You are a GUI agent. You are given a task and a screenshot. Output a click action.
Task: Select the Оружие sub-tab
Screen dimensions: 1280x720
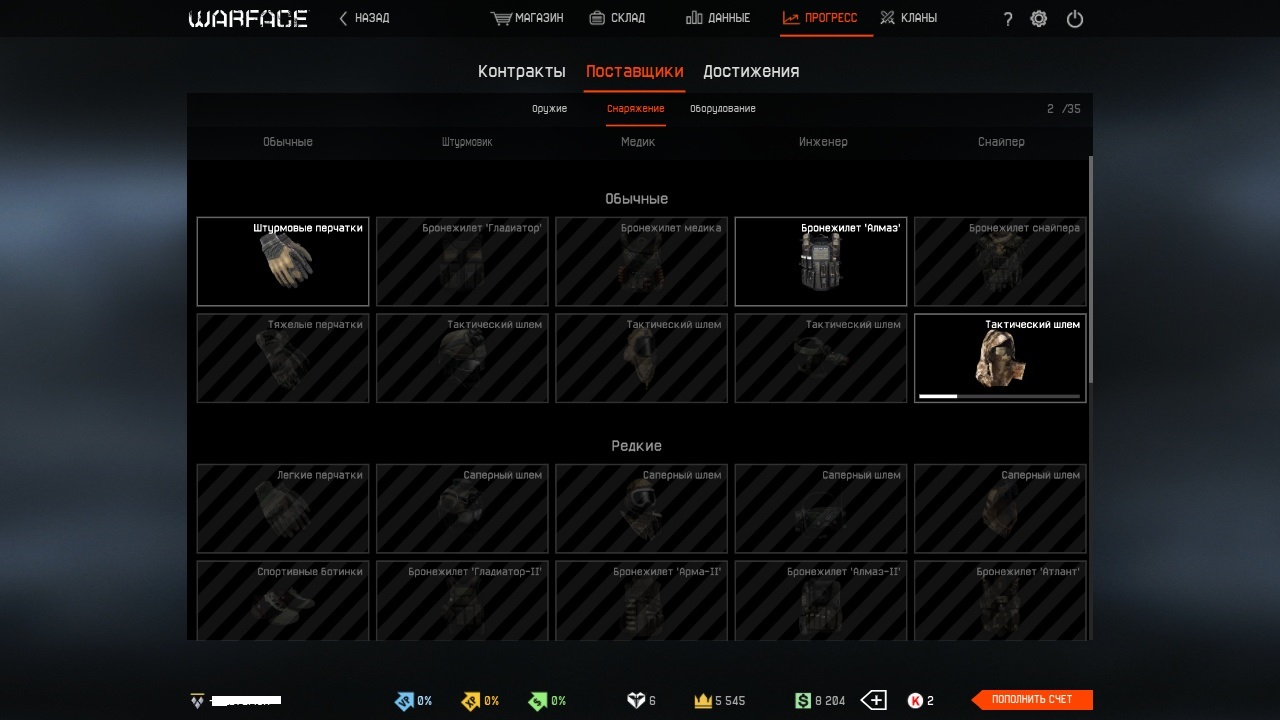[x=550, y=108]
